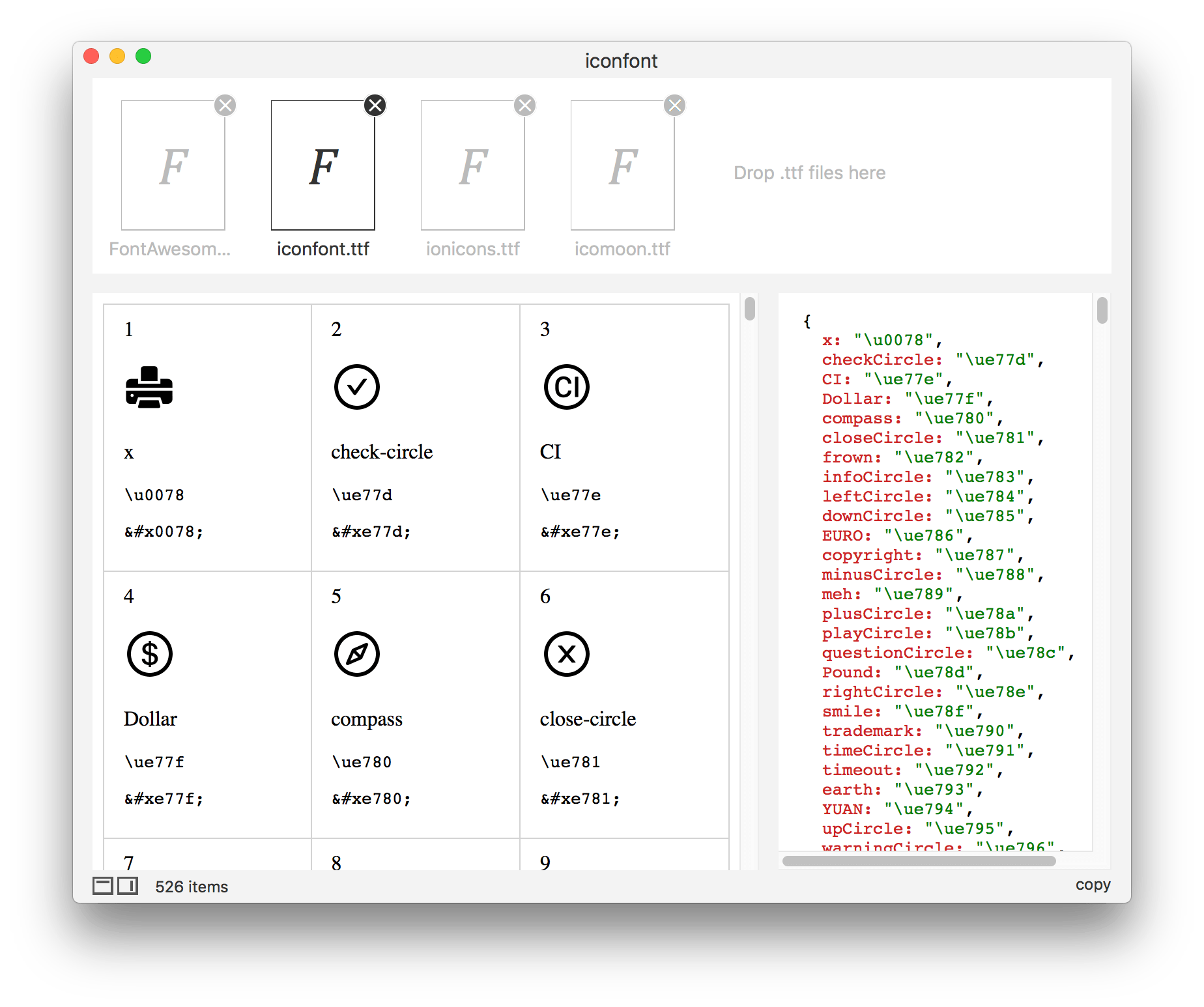Toggle the left panel layout icon
1204x1007 pixels.
click(103, 886)
